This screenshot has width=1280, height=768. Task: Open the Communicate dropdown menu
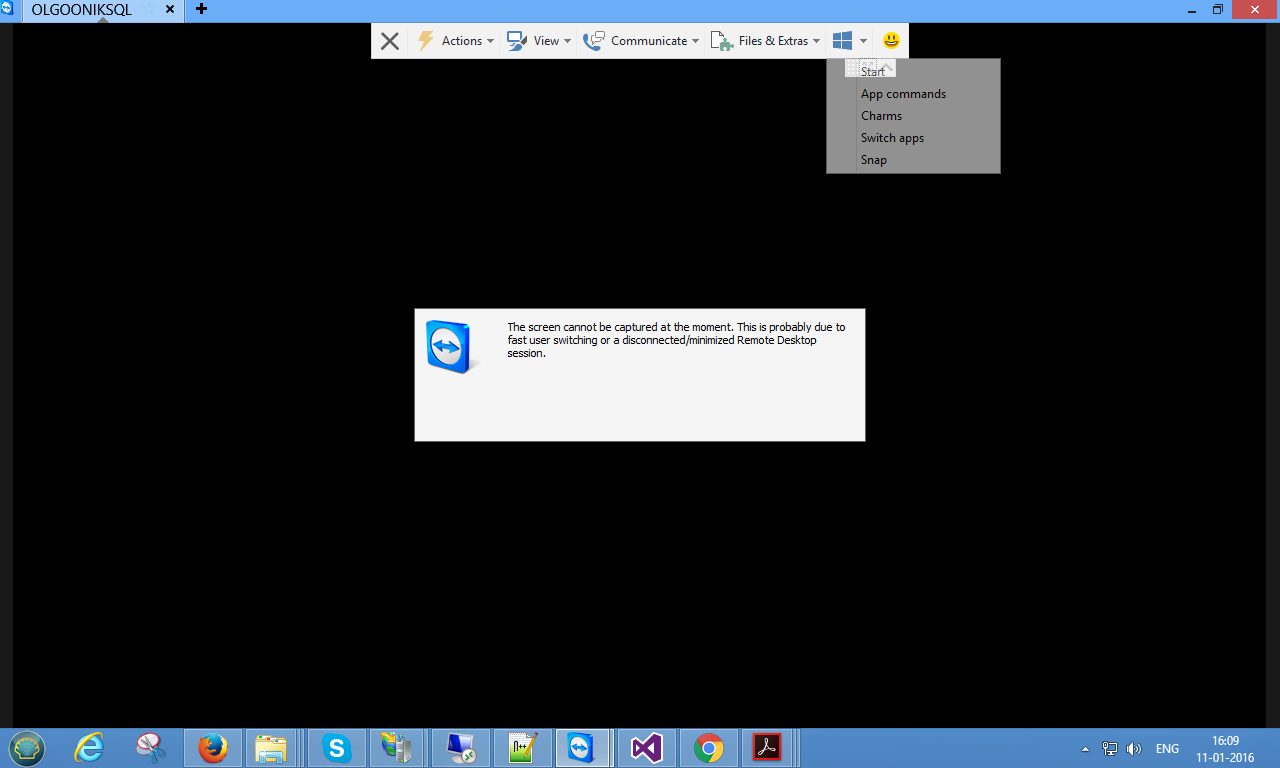click(641, 41)
